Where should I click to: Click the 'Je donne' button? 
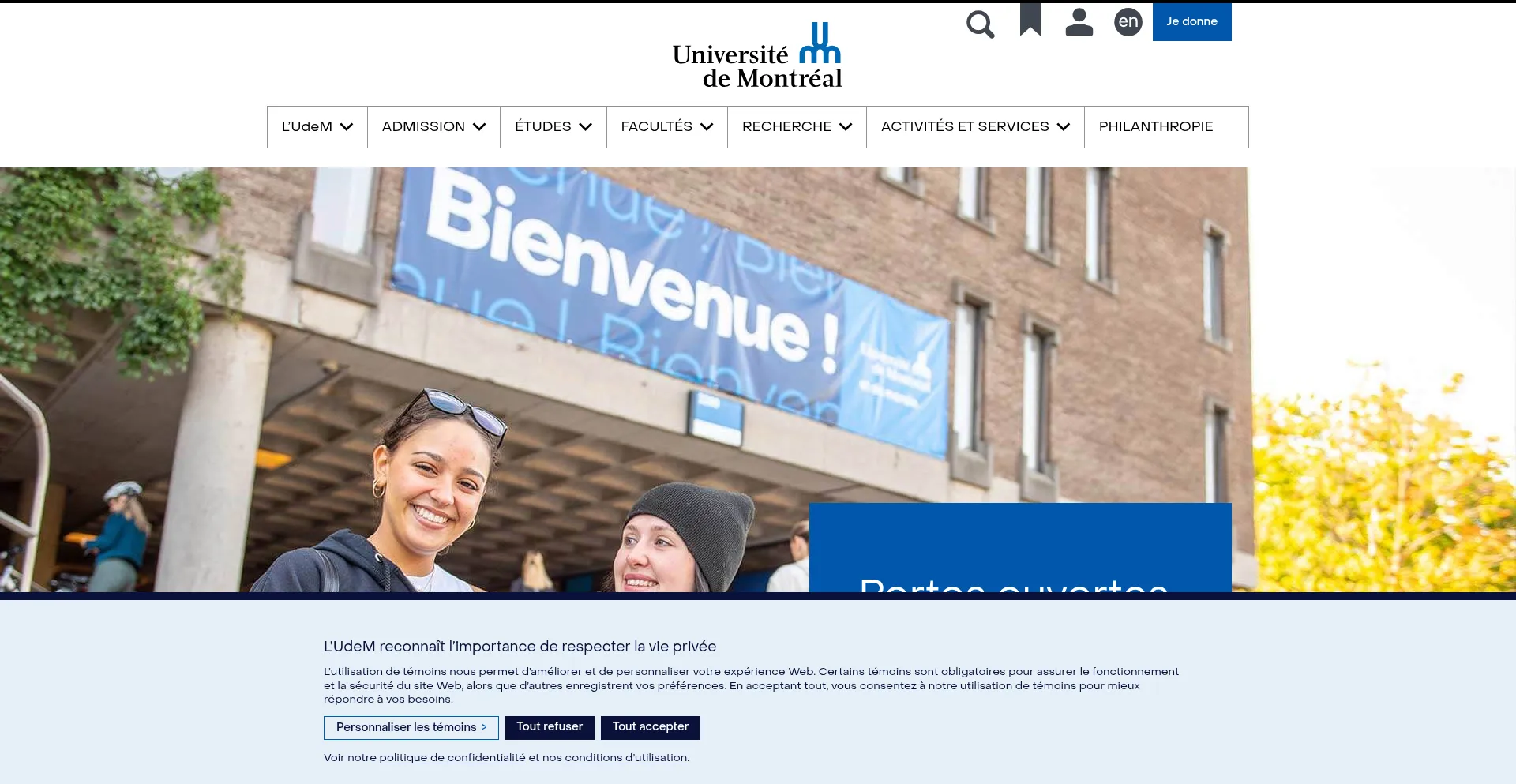1192,21
